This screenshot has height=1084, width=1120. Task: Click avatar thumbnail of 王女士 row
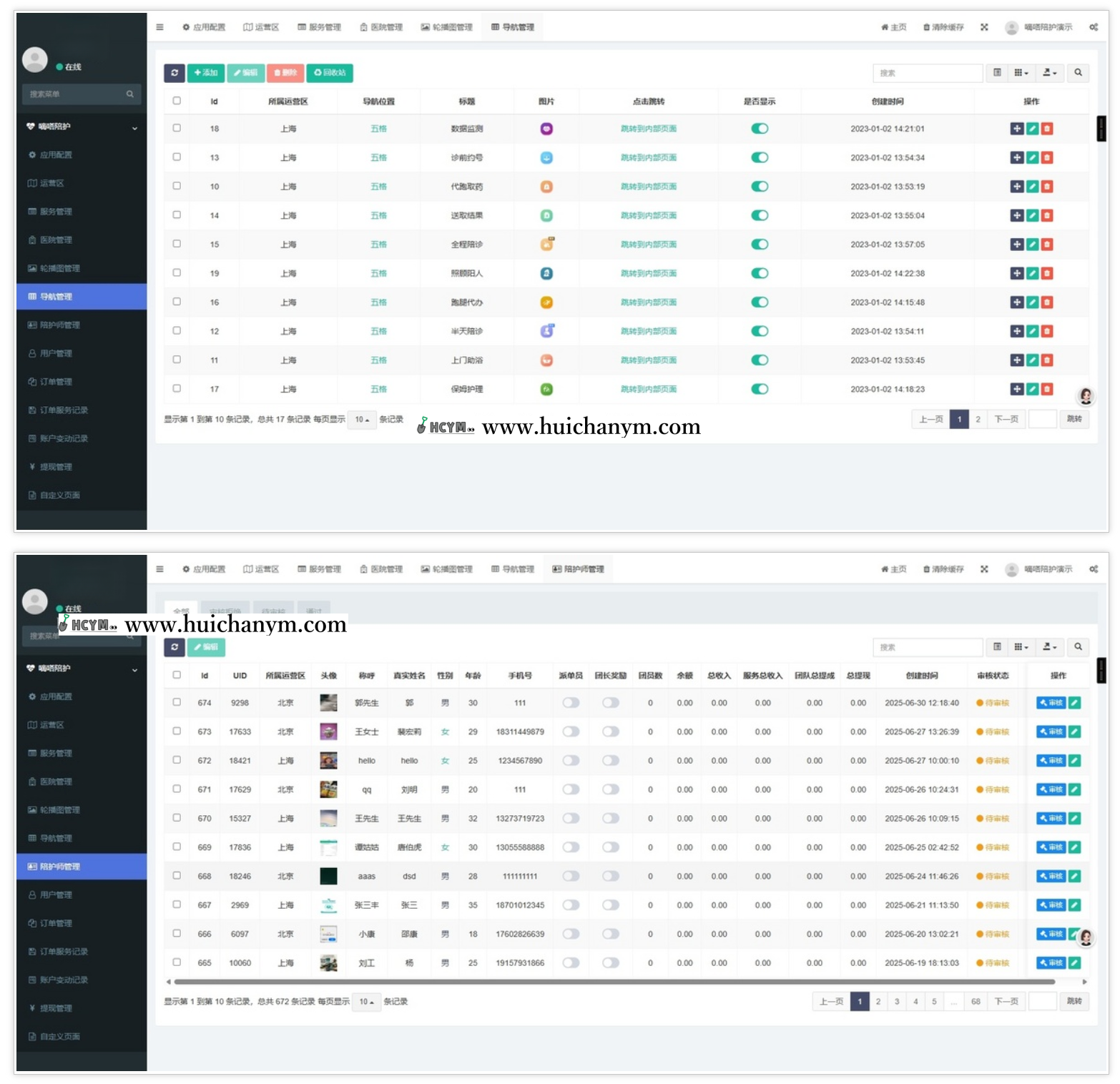click(328, 731)
